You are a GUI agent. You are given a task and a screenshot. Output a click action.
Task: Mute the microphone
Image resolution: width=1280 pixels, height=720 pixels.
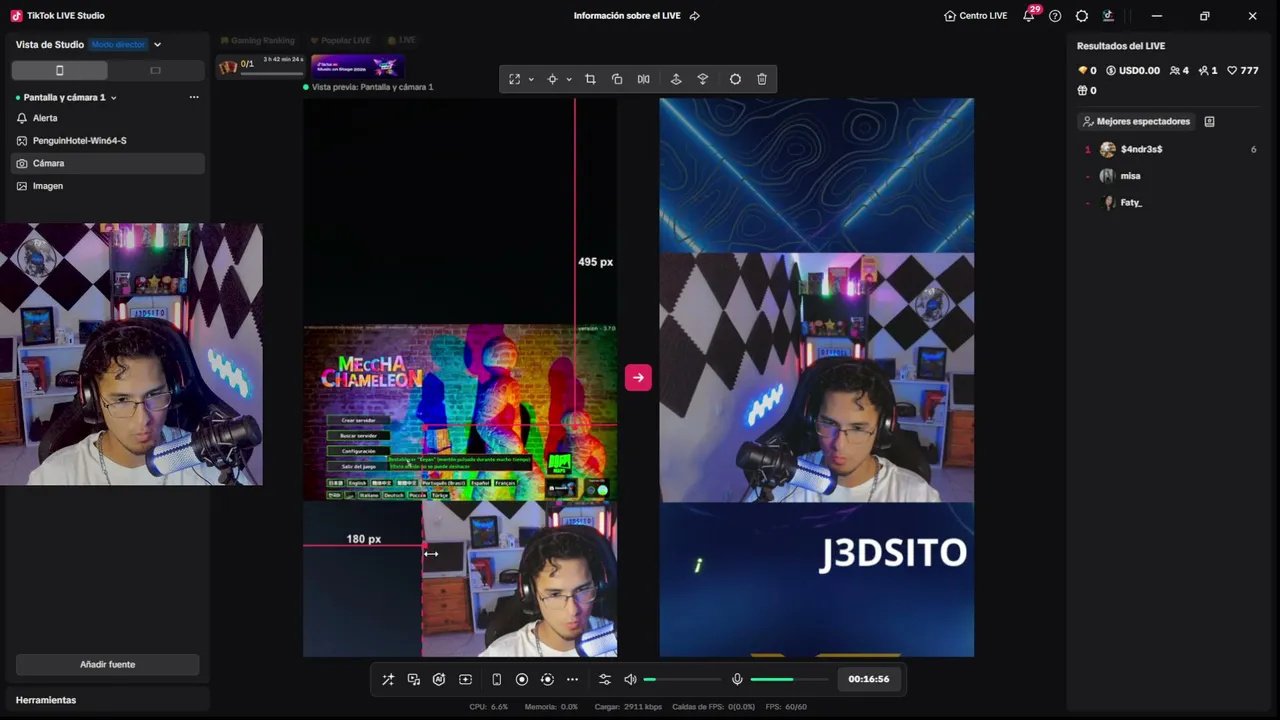(737, 680)
